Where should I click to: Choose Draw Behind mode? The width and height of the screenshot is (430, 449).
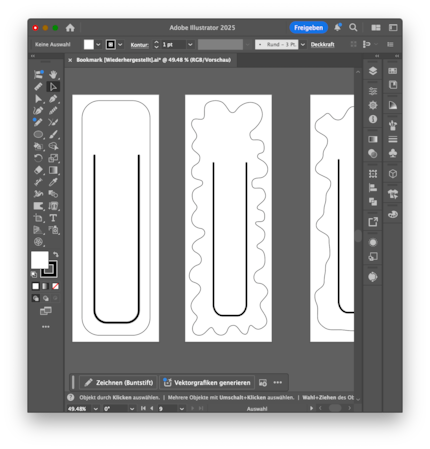[46, 298]
